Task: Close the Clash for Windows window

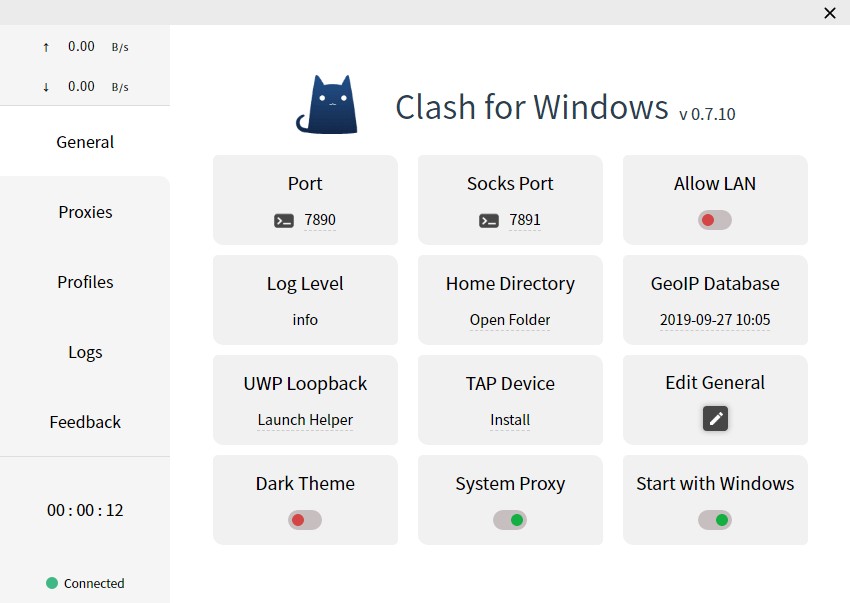Action: tap(830, 13)
